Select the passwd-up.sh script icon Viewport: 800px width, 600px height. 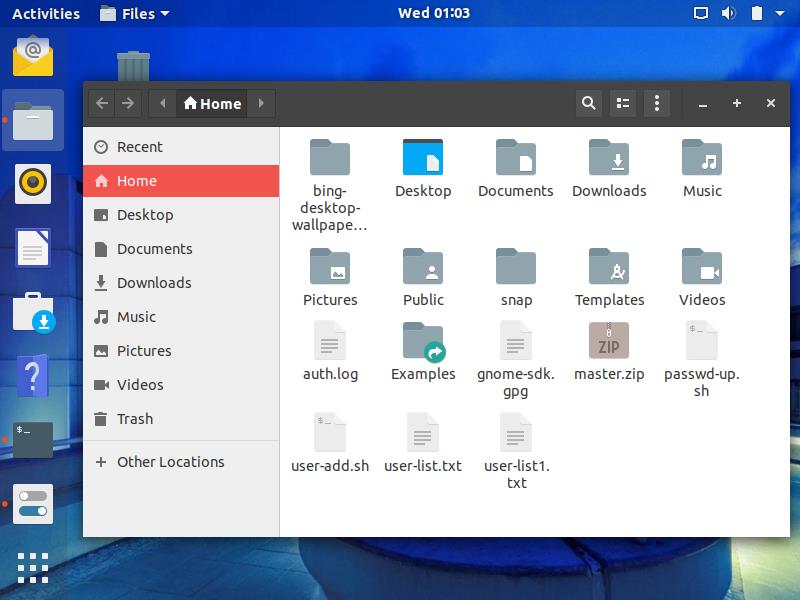pyautogui.click(x=702, y=340)
